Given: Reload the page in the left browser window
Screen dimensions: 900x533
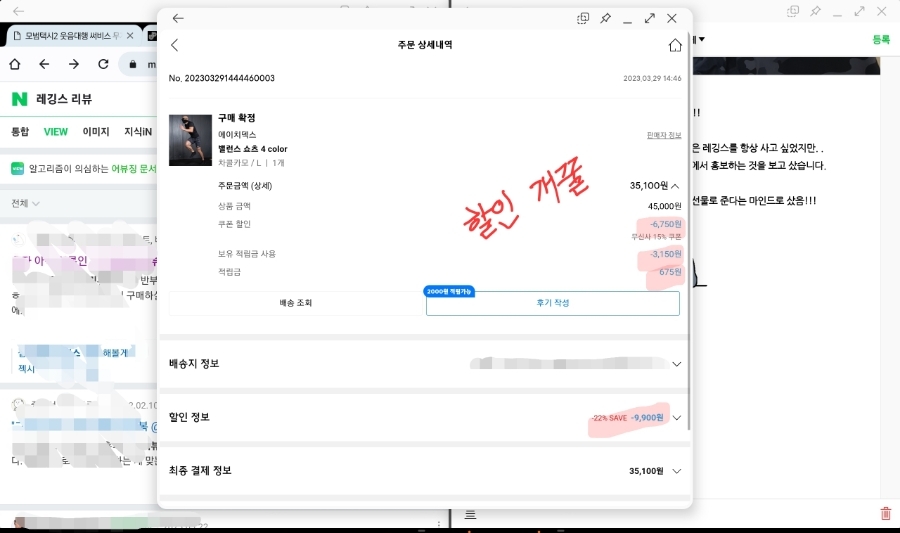Looking at the screenshot, I should (103, 64).
